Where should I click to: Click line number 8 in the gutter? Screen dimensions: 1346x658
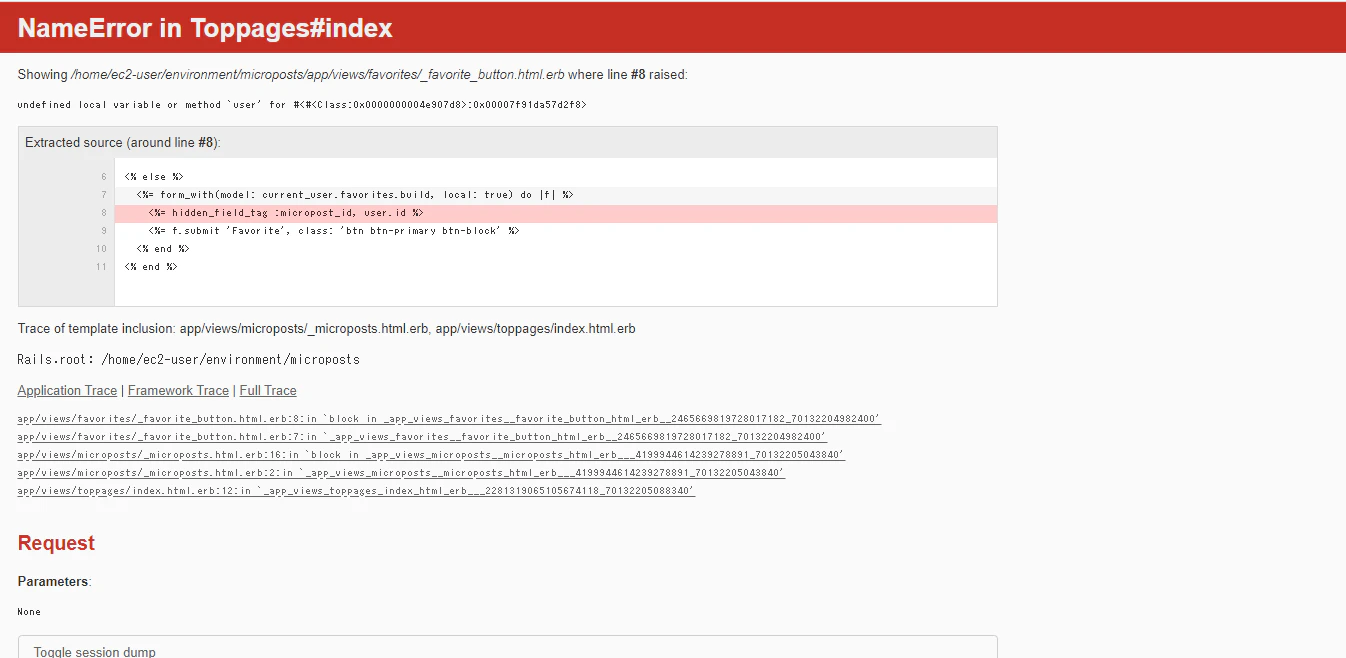pyautogui.click(x=103, y=213)
